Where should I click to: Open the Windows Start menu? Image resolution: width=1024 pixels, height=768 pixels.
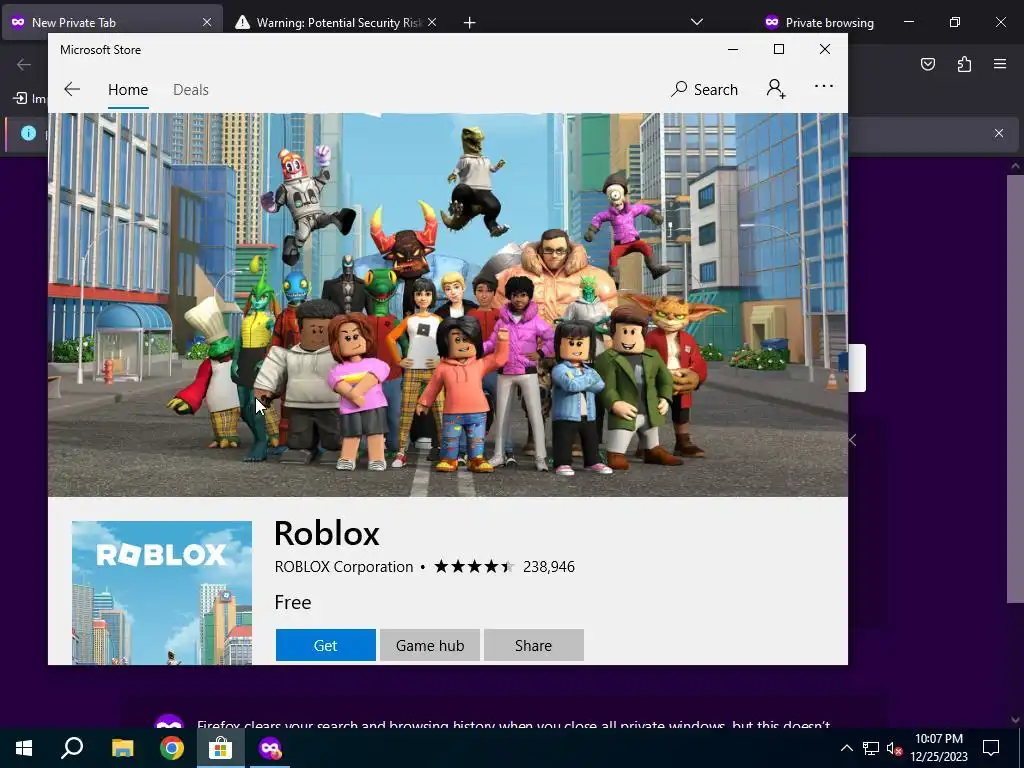24,748
